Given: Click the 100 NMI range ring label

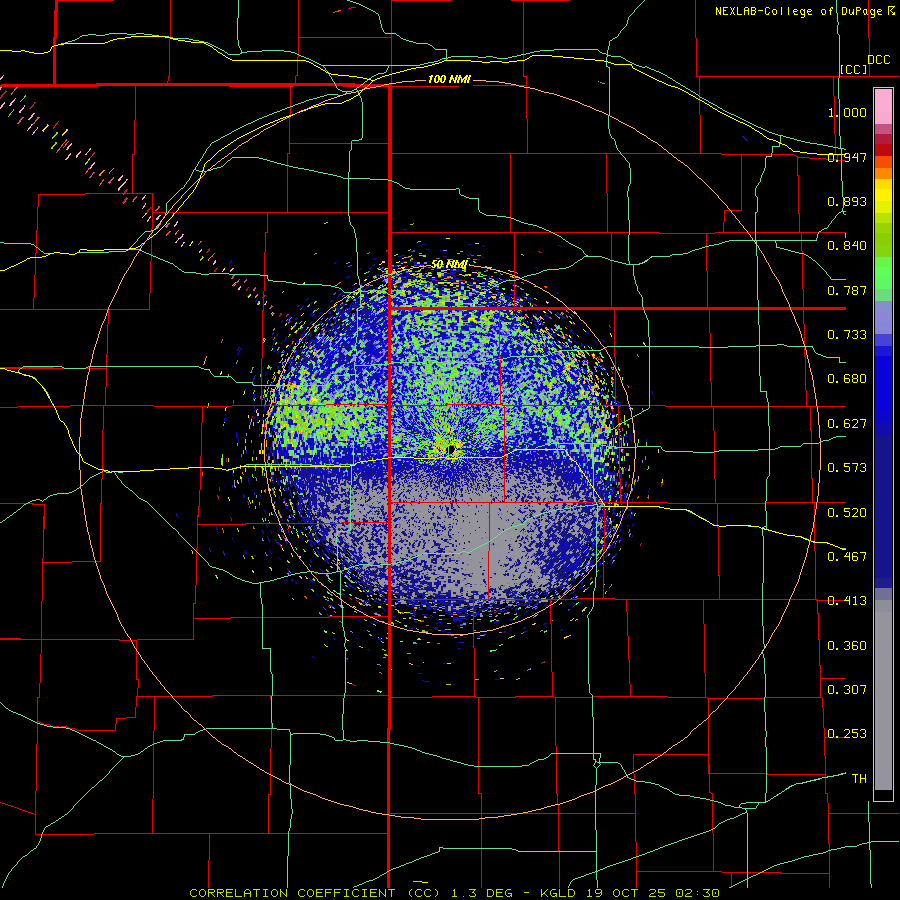Looking at the screenshot, I should 449,79.
